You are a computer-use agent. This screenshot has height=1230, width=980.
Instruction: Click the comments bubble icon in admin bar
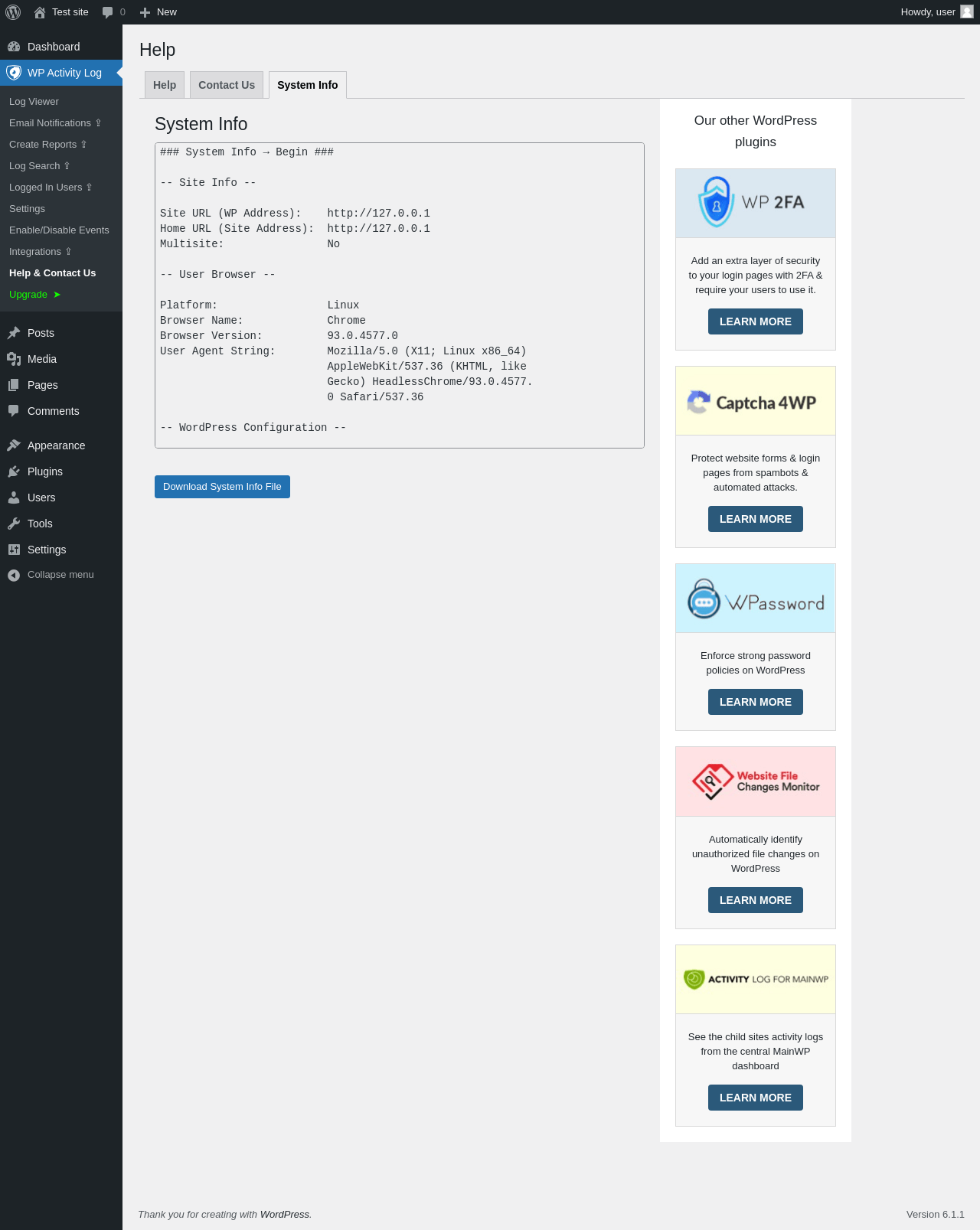click(x=107, y=12)
